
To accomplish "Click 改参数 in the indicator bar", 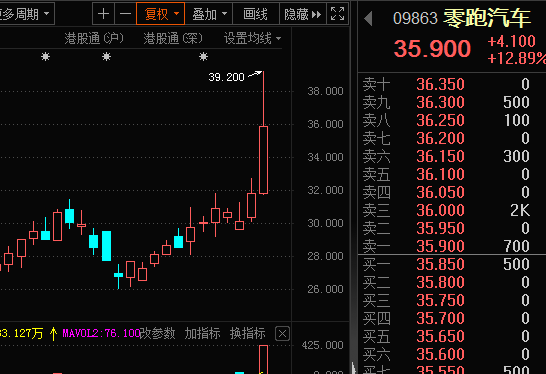I will pos(157,333).
